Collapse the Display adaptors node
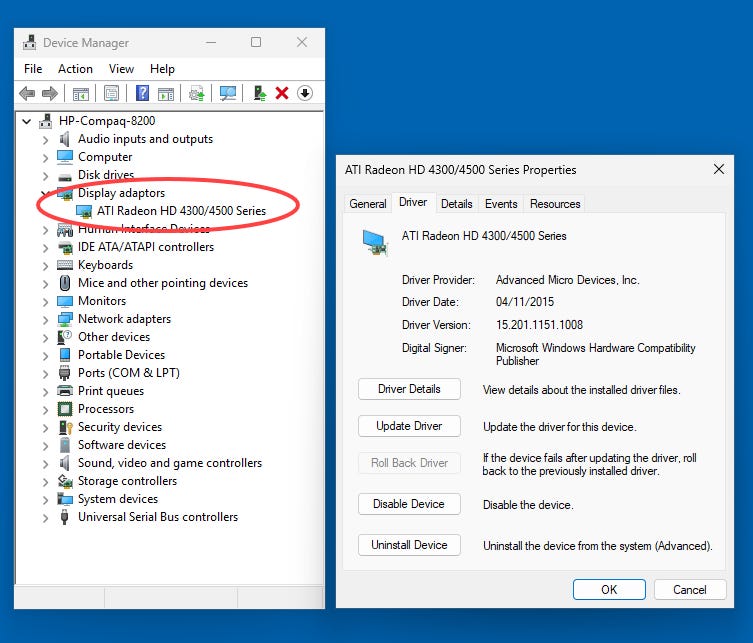 (x=45, y=193)
